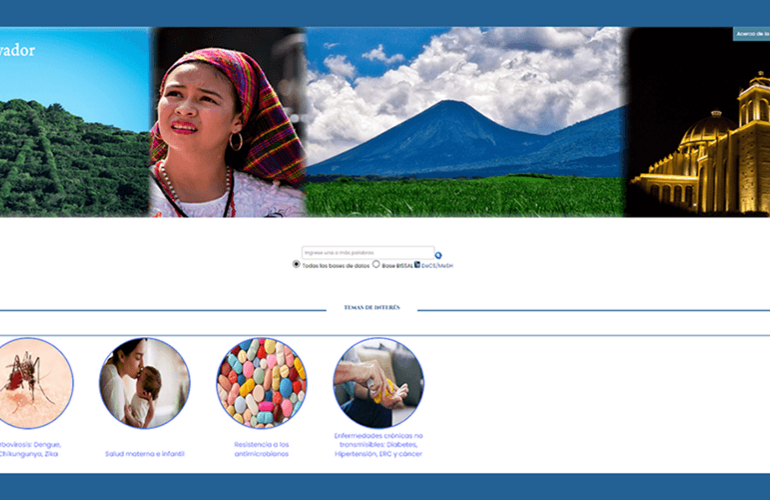Open the mother and baby circle image
Viewport: 770px width, 500px height.
point(144,383)
